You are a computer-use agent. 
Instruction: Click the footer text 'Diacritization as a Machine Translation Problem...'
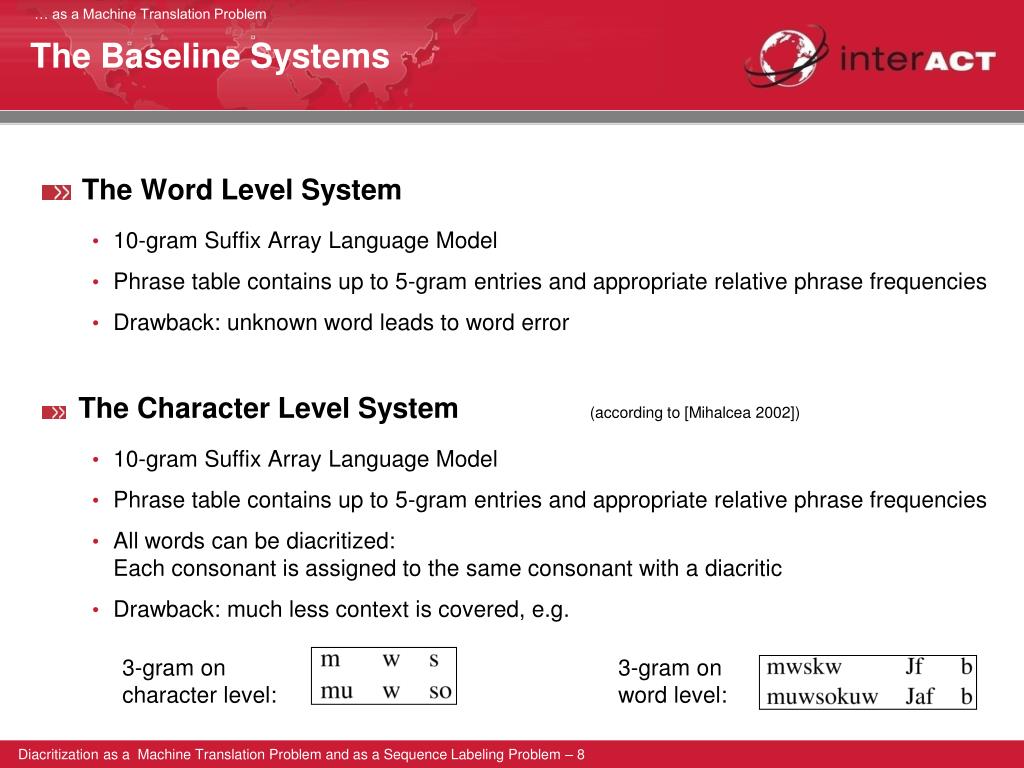point(301,754)
